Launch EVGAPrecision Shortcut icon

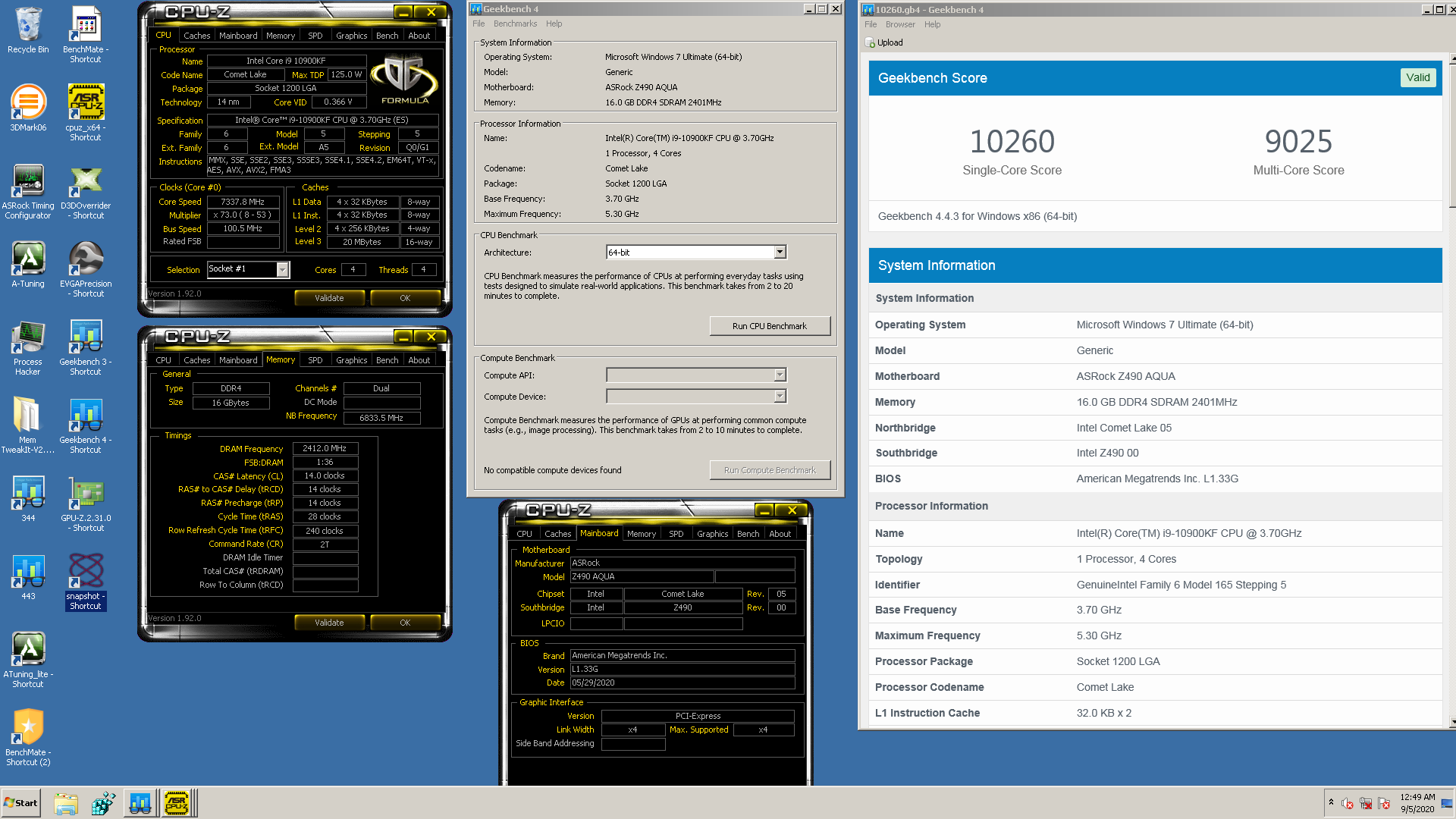pyautogui.click(x=86, y=269)
